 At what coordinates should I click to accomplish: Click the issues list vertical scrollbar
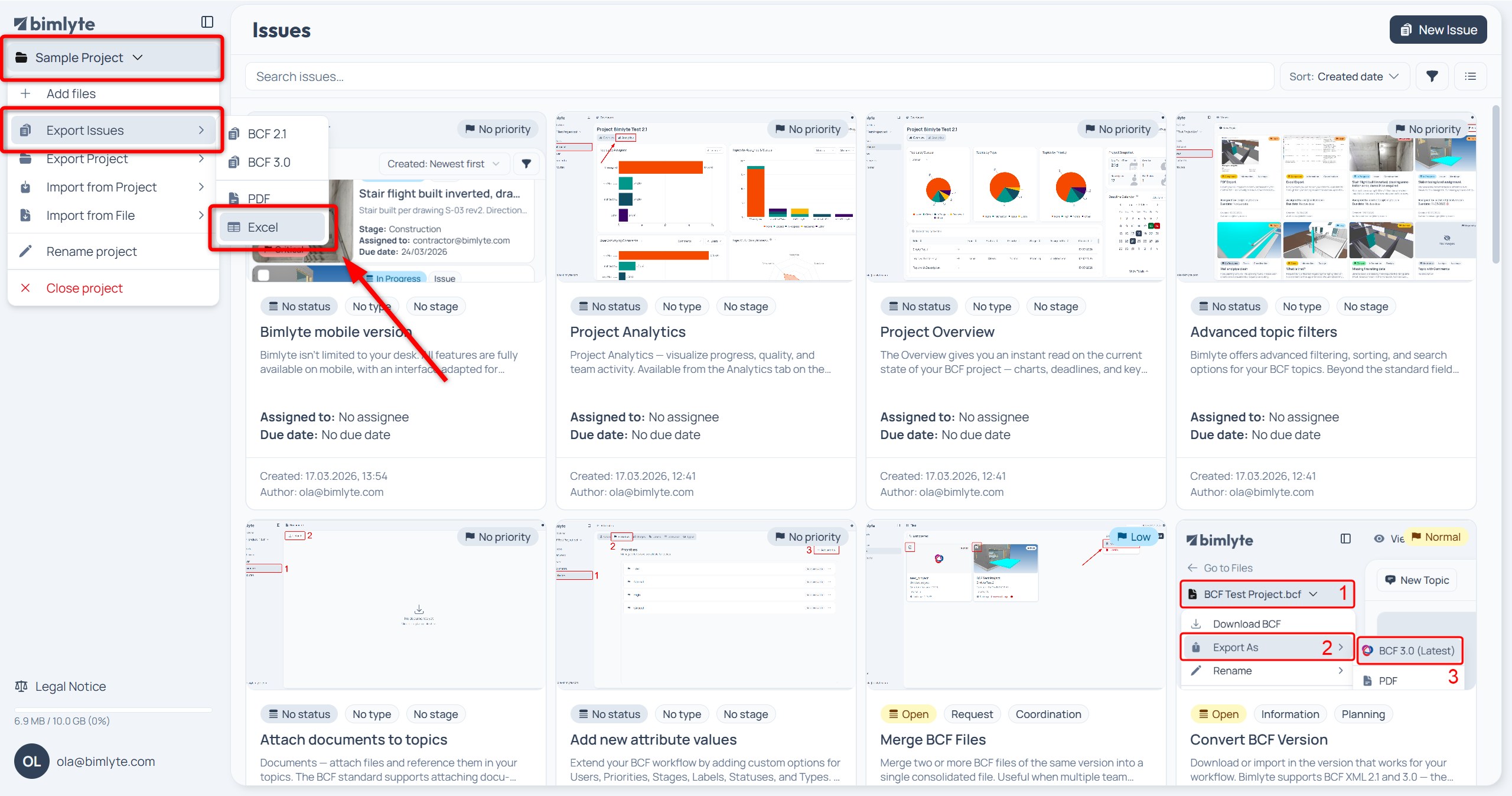pos(1495,184)
